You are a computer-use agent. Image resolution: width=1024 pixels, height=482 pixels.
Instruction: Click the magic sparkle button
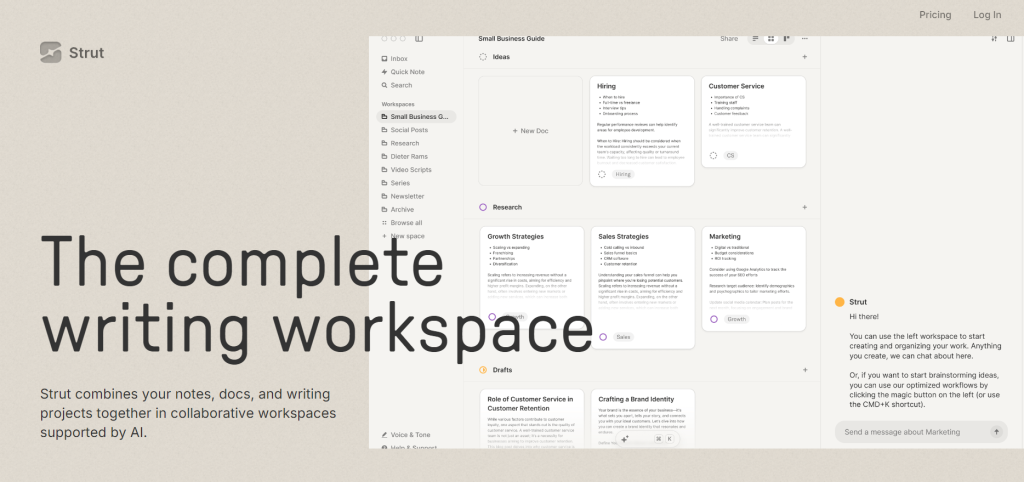[x=625, y=439]
